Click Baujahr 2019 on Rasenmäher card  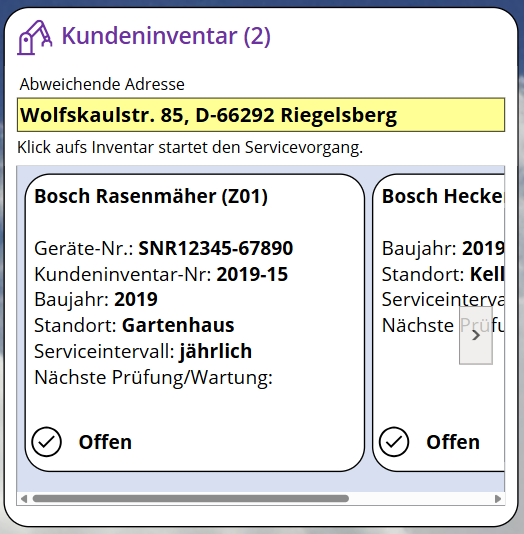(x=96, y=300)
